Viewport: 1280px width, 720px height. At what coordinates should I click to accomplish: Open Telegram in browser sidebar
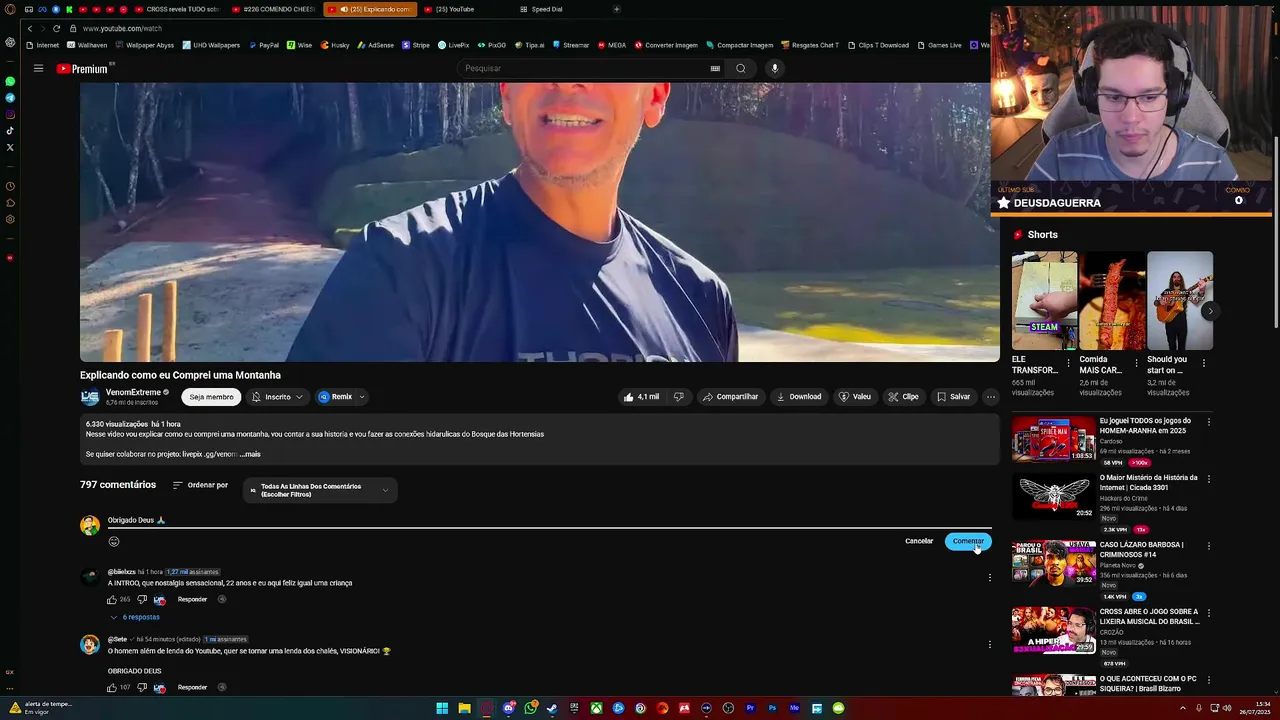[x=10, y=98]
